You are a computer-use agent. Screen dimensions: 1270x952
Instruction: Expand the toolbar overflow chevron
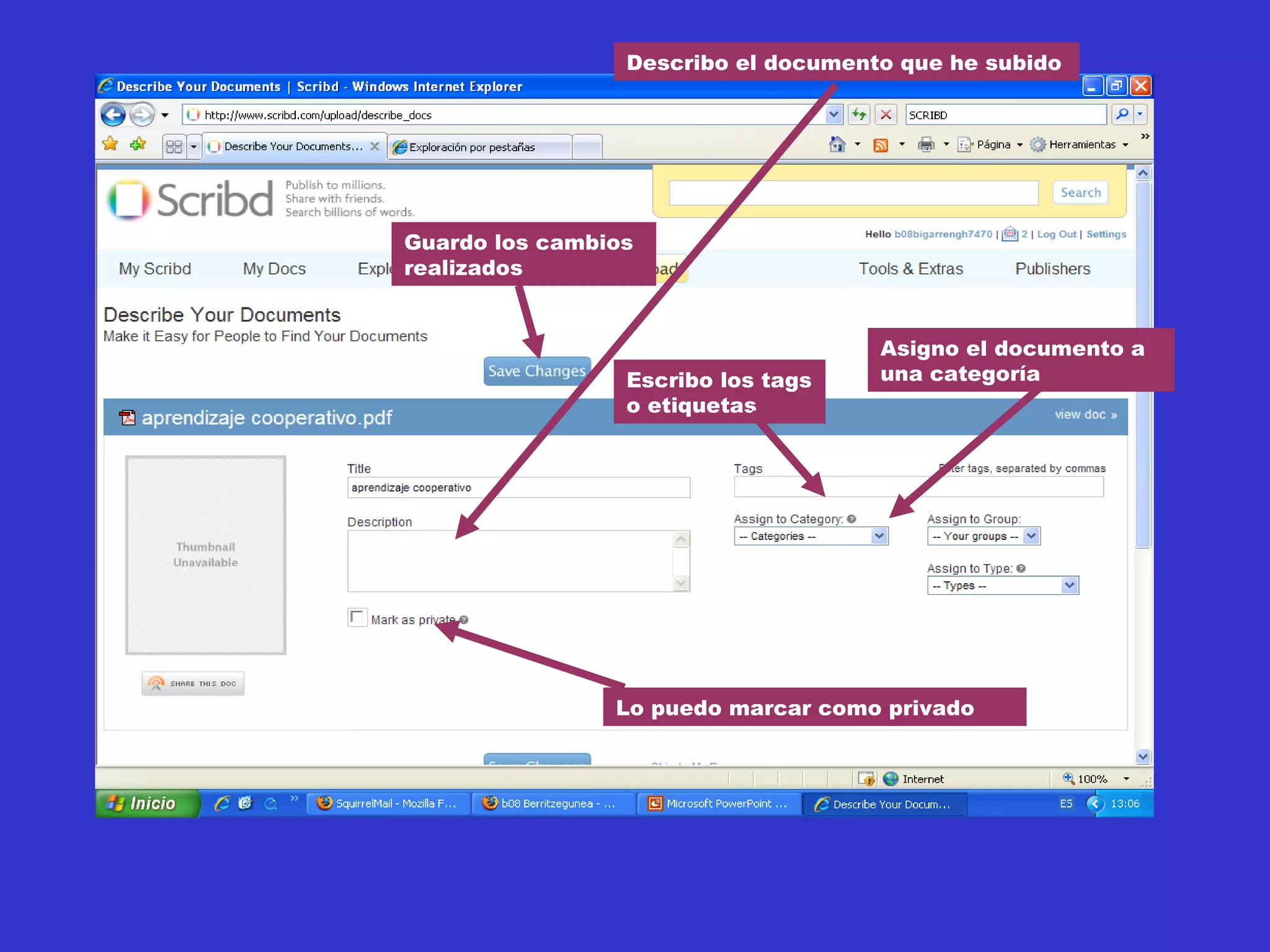pos(1145,136)
